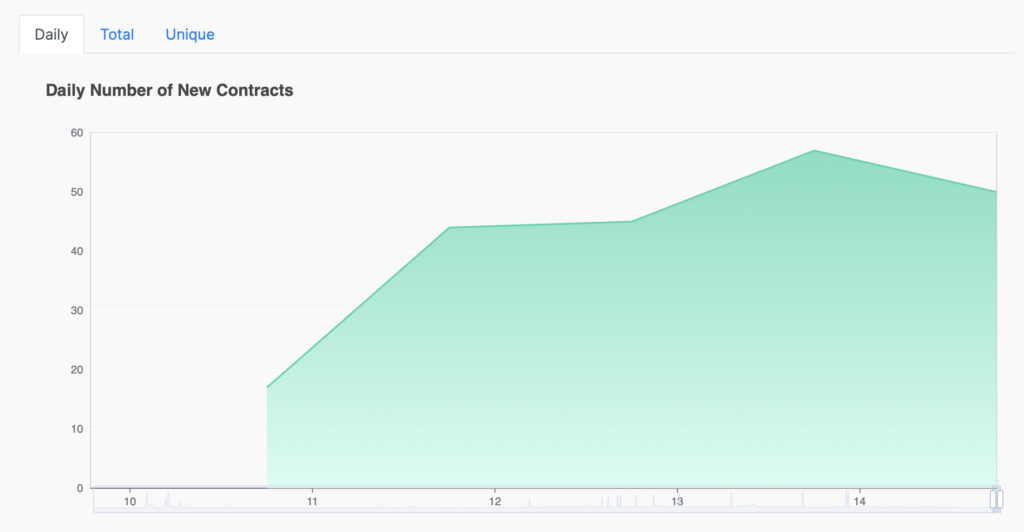Open the Total tab
This screenshot has width=1024, height=532.
tap(117, 35)
